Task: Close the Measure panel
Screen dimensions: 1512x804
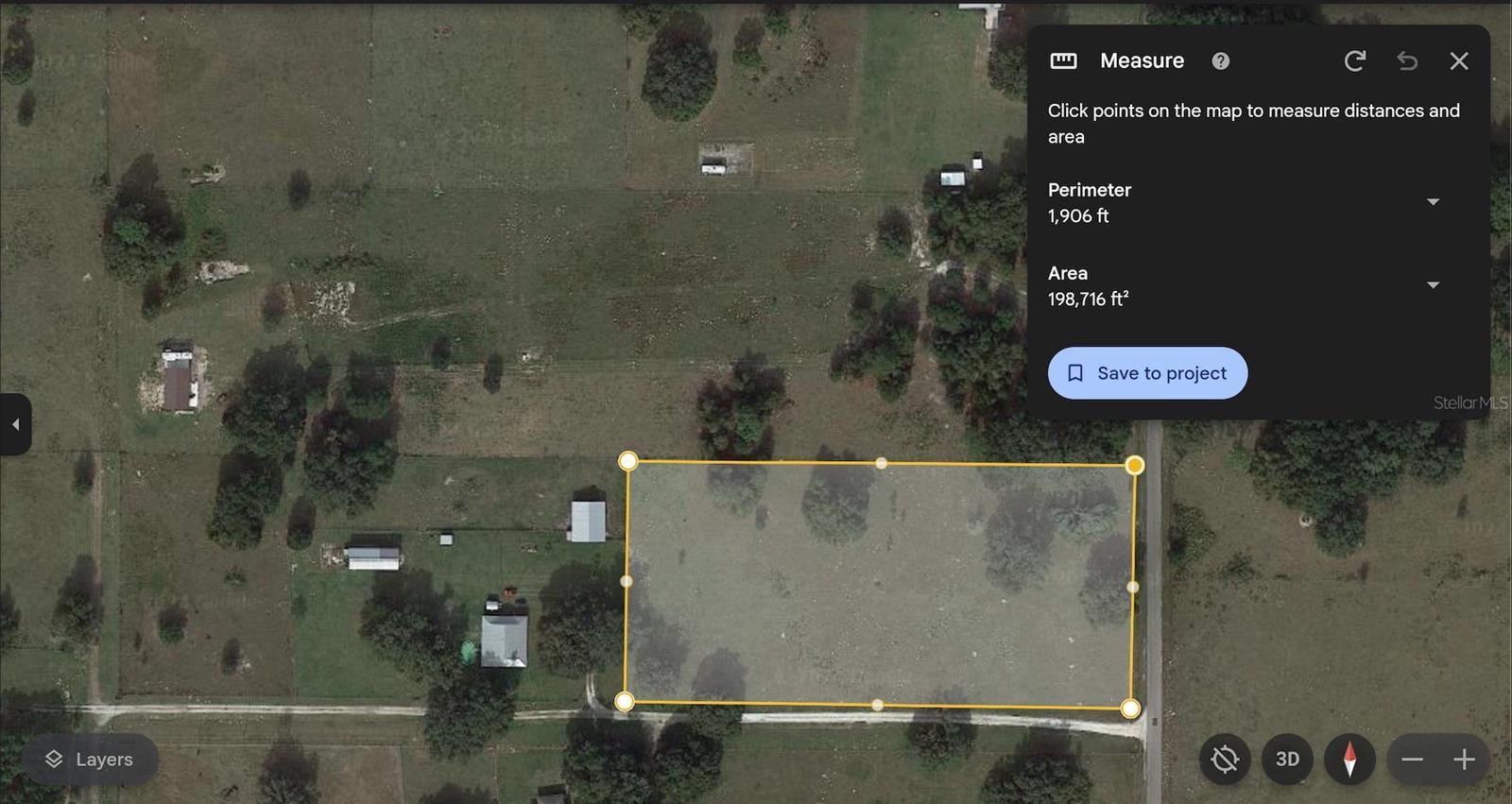Action: coord(1459,61)
